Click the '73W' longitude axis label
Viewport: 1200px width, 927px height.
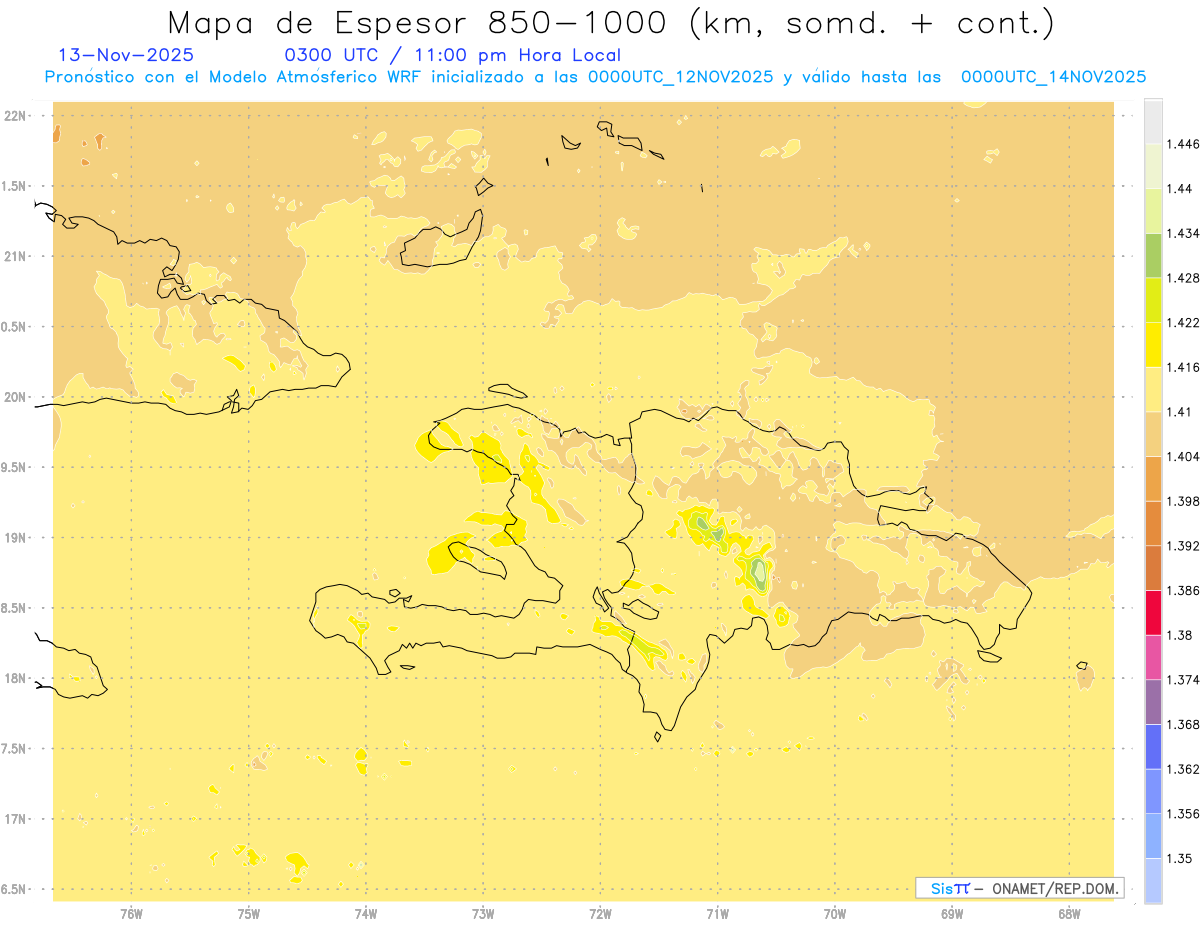[x=483, y=913]
